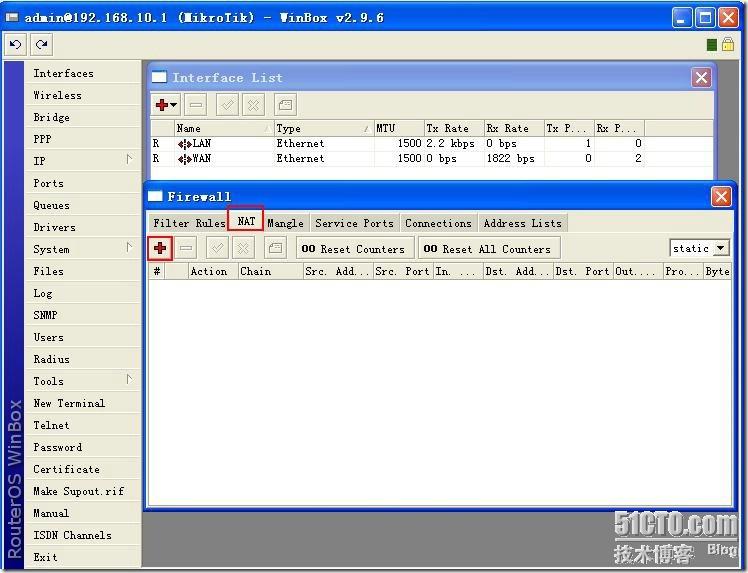
Task: Expand the Tools submenu arrow
Action: tap(129, 379)
